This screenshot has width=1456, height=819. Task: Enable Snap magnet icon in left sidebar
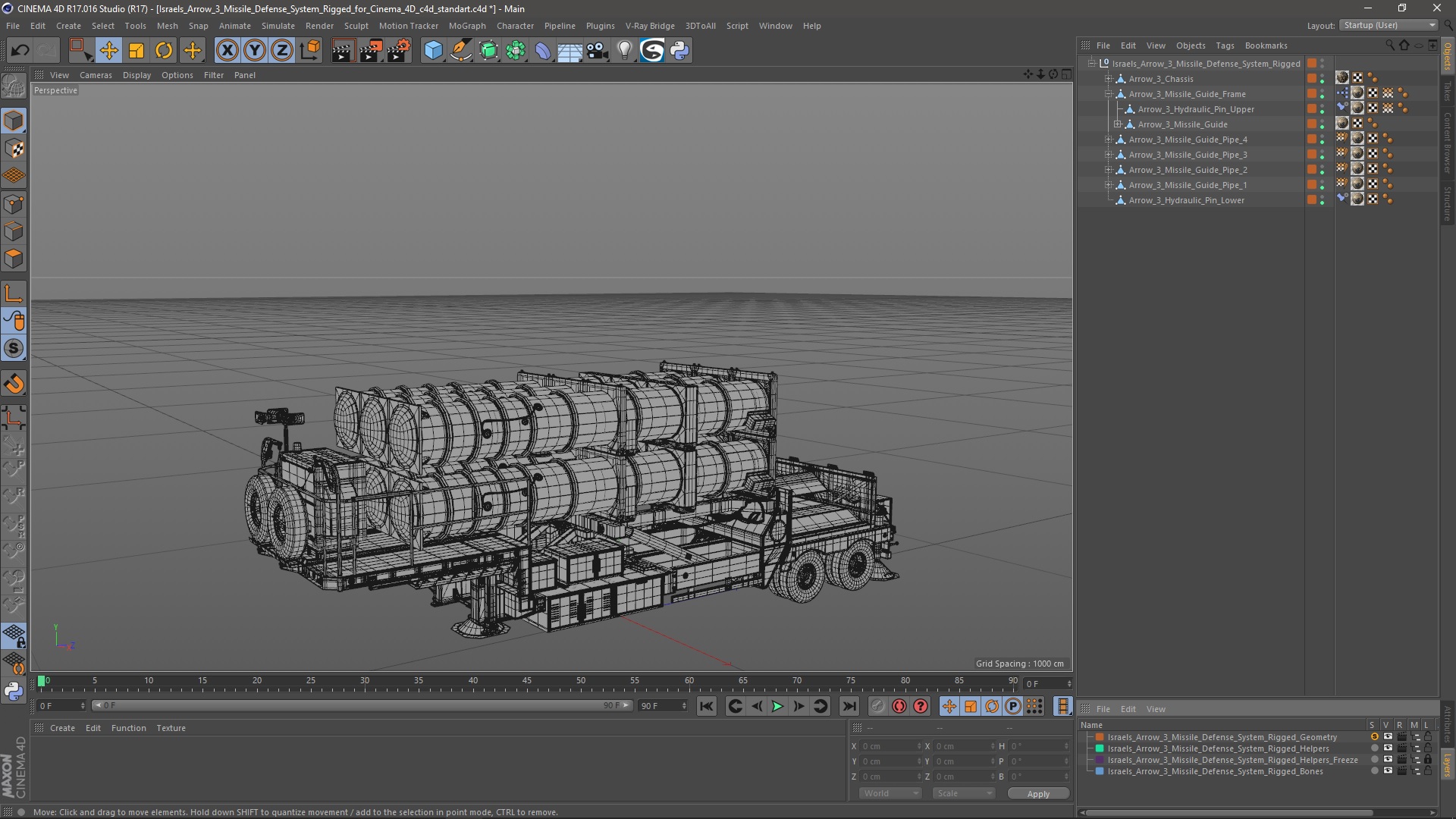coord(14,384)
